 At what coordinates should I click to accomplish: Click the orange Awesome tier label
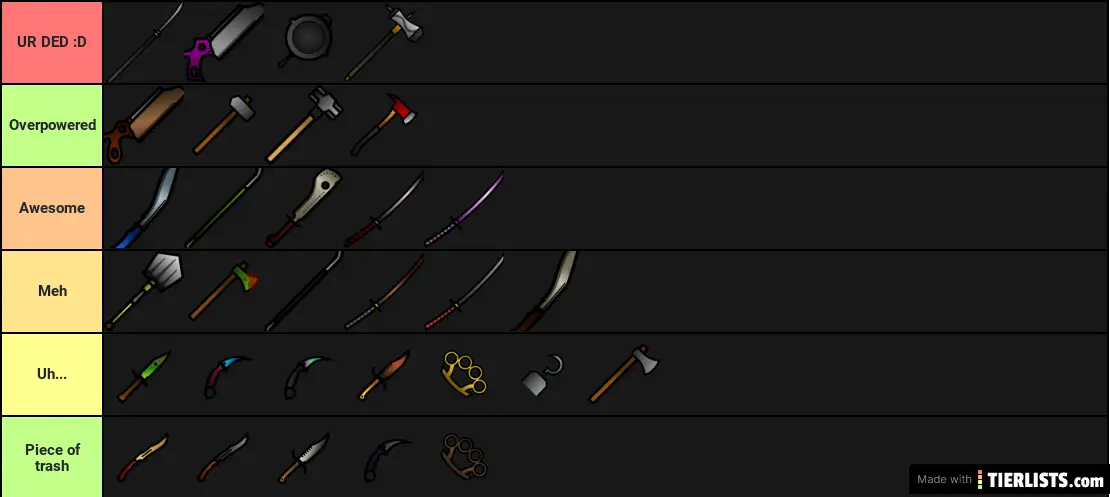tap(52, 208)
